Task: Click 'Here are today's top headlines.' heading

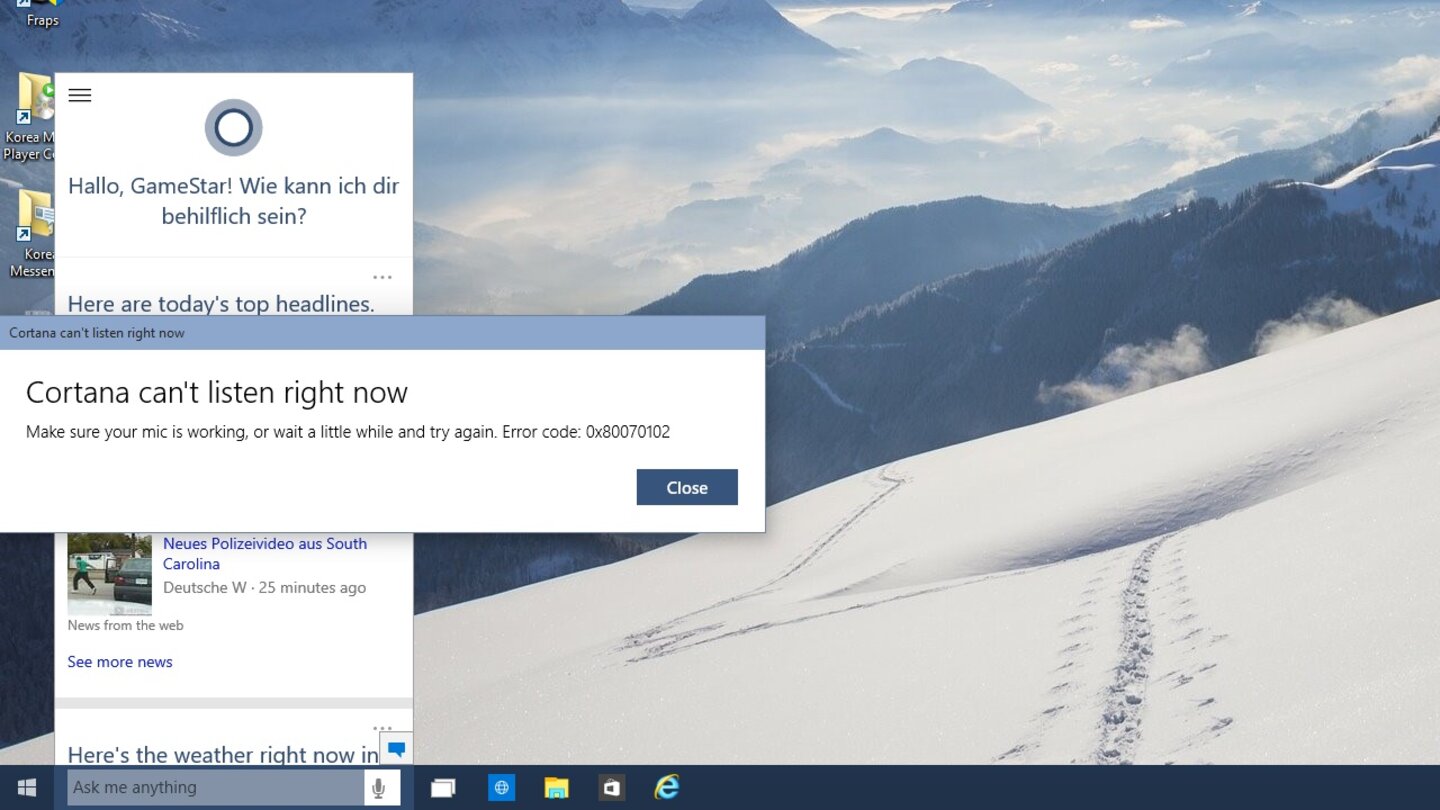Action: pos(221,303)
